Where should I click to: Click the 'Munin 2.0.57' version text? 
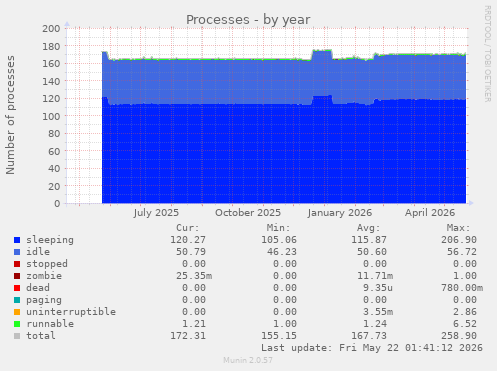coord(248,360)
